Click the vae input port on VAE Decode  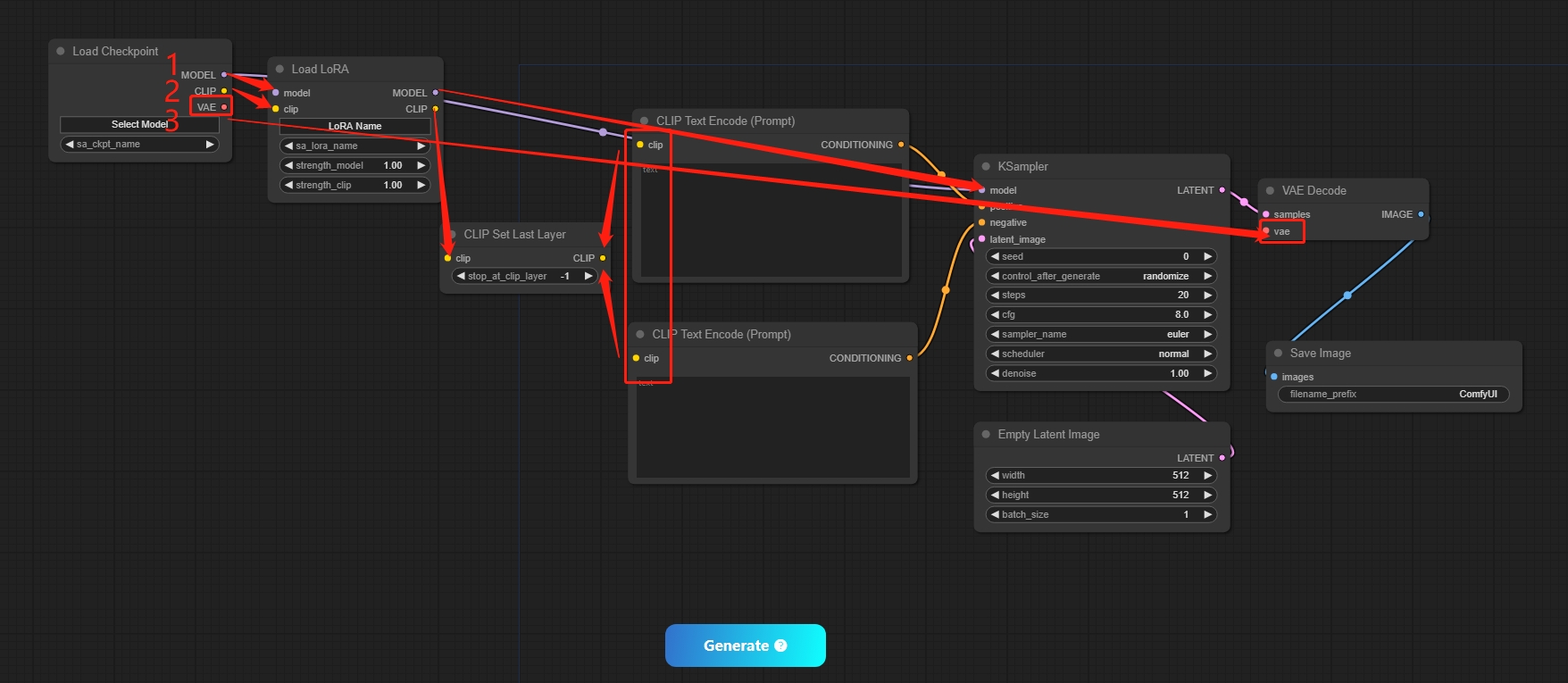pos(1266,231)
